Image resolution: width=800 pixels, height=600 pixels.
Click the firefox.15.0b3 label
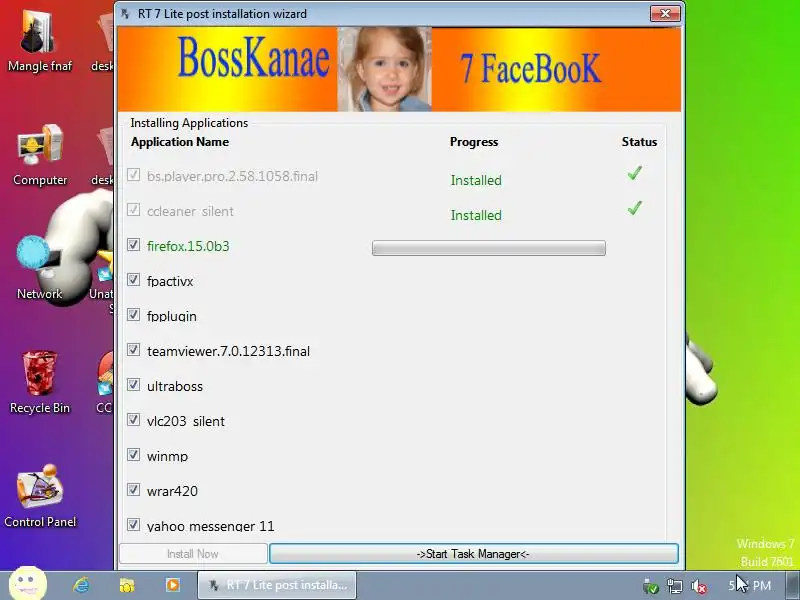tap(188, 246)
